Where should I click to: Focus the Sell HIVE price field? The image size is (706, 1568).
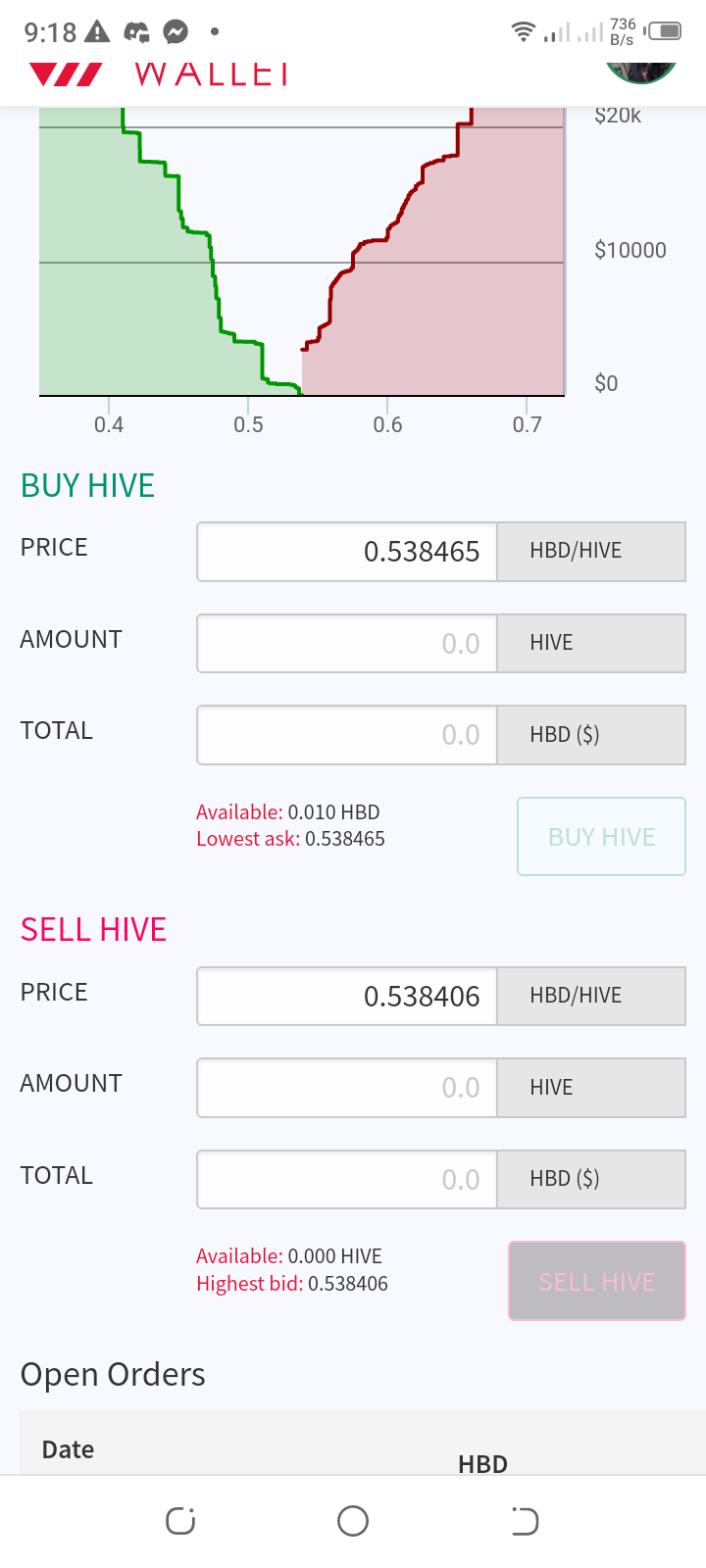(x=347, y=997)
